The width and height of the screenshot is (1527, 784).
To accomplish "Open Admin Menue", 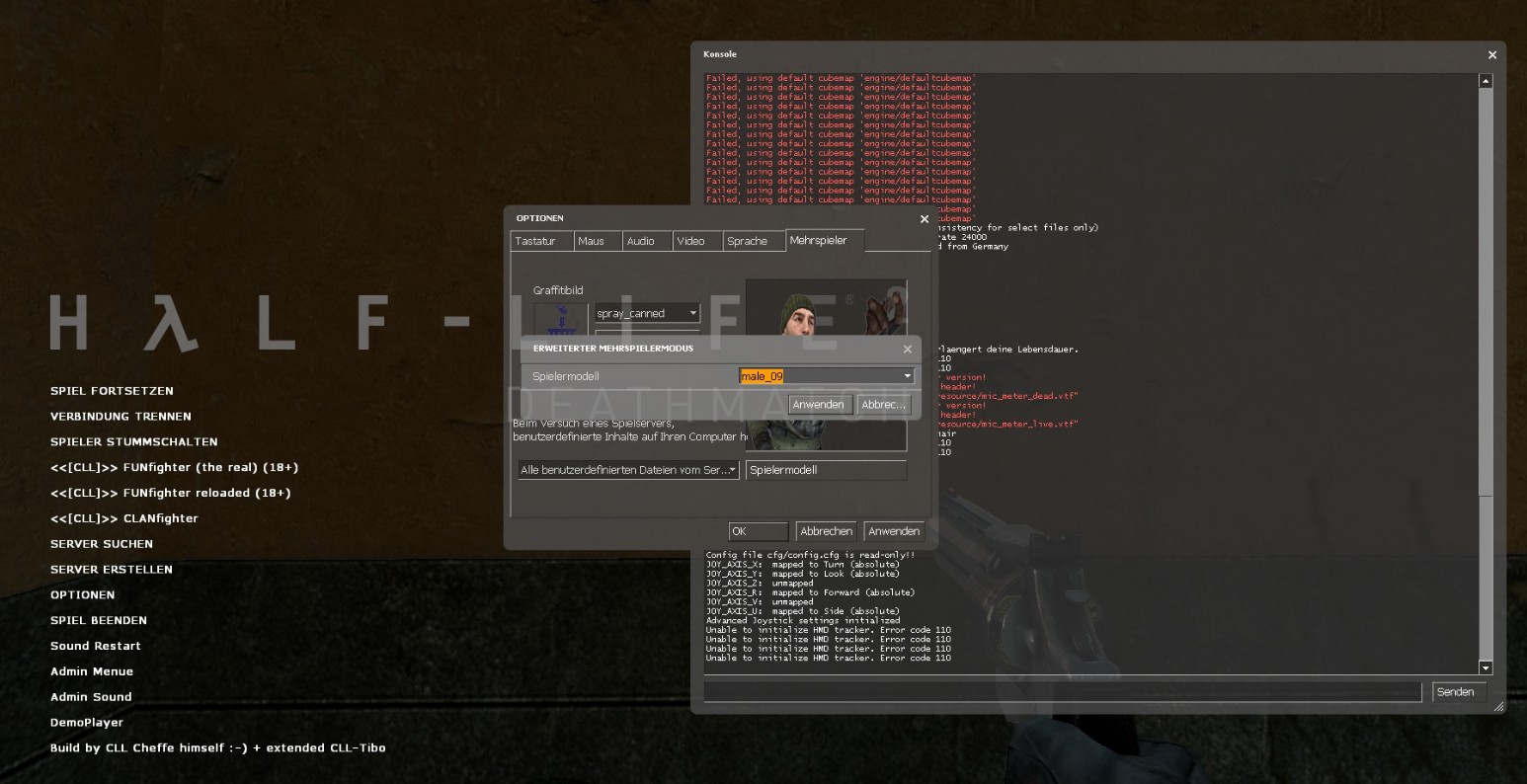I will point(92,671).
